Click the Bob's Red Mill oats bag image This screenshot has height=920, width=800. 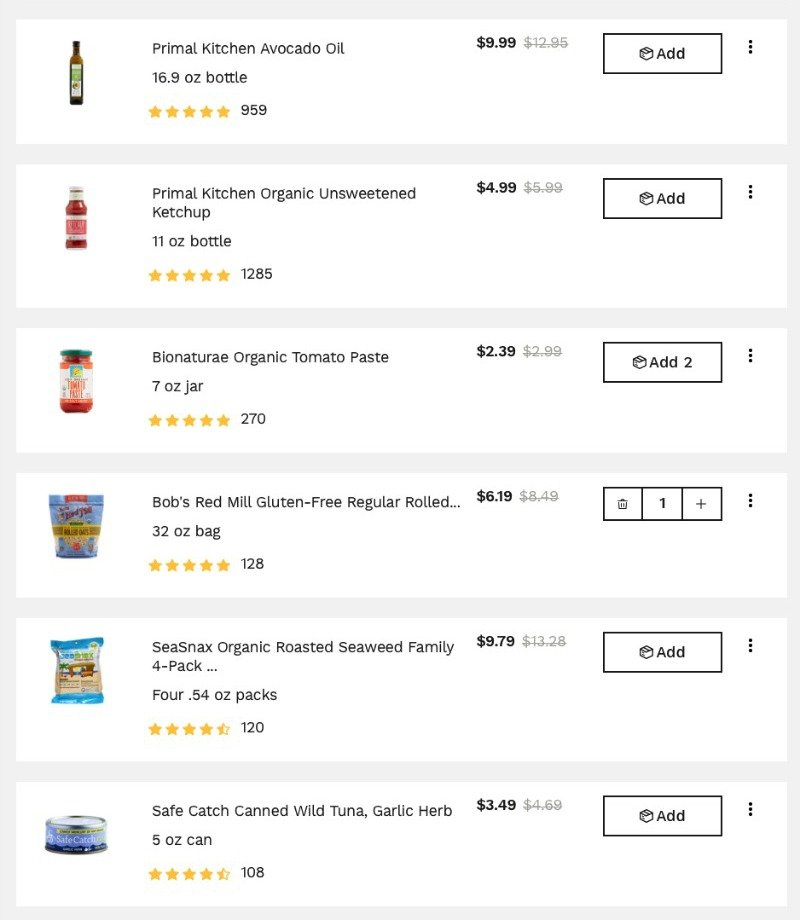76,526
